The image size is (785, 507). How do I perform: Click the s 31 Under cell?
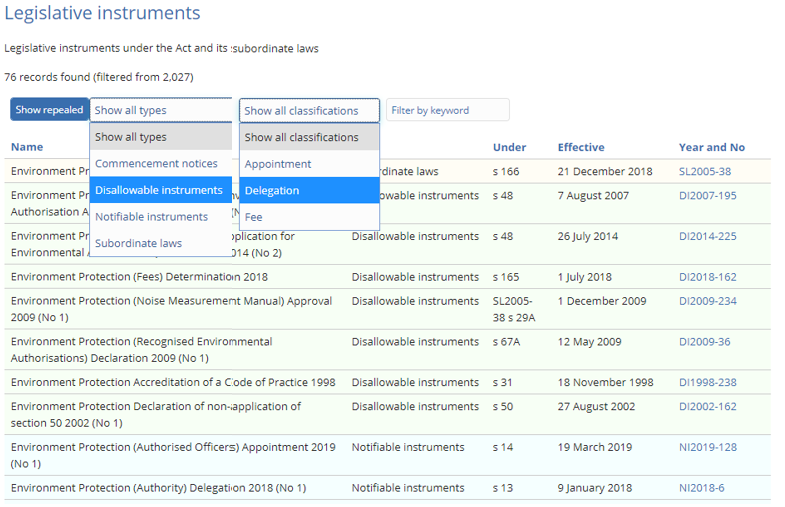click(x=502, y=382)
